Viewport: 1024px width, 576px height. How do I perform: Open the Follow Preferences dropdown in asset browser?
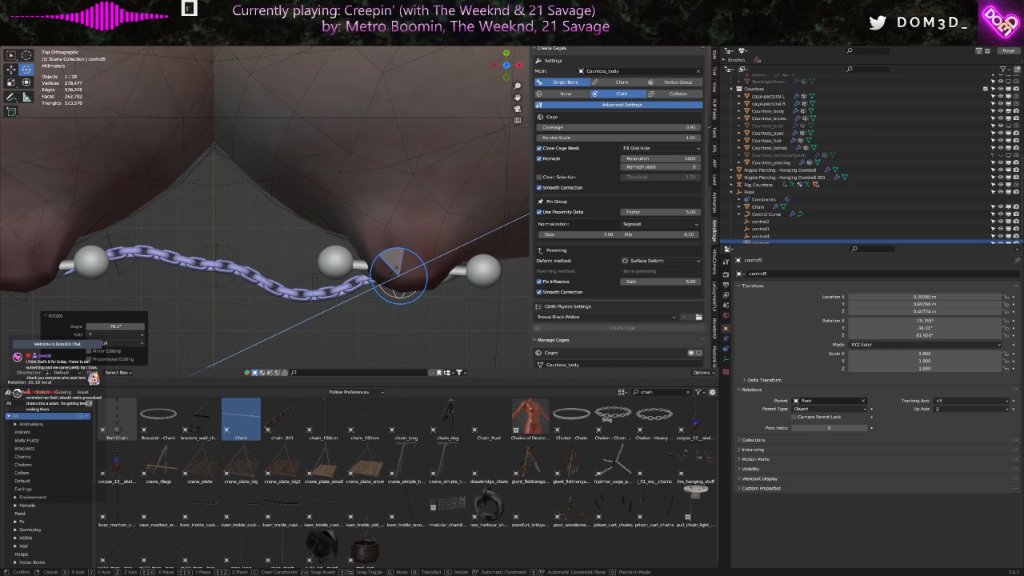(x=356, y=392)
